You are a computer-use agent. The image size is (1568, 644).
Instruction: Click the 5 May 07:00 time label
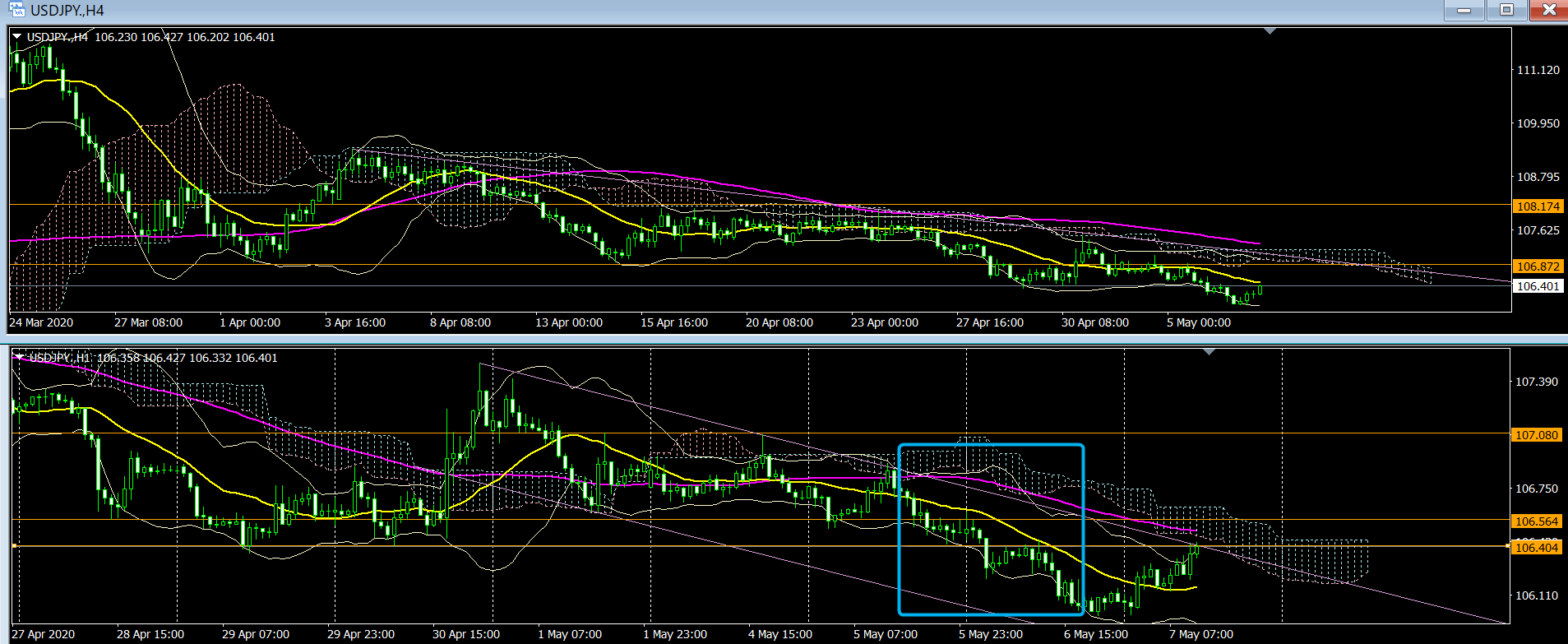click(x=886, y=634)
